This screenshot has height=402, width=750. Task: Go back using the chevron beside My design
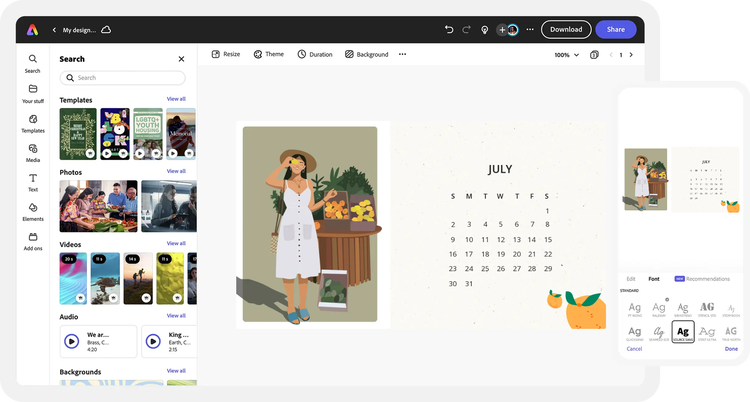[54, 30]
